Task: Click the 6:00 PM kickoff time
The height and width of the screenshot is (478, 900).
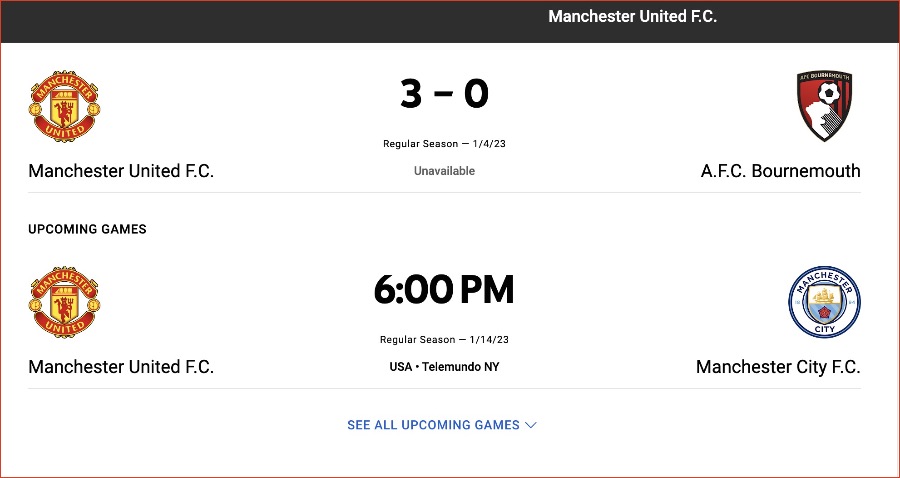Action: click(444, 290)
